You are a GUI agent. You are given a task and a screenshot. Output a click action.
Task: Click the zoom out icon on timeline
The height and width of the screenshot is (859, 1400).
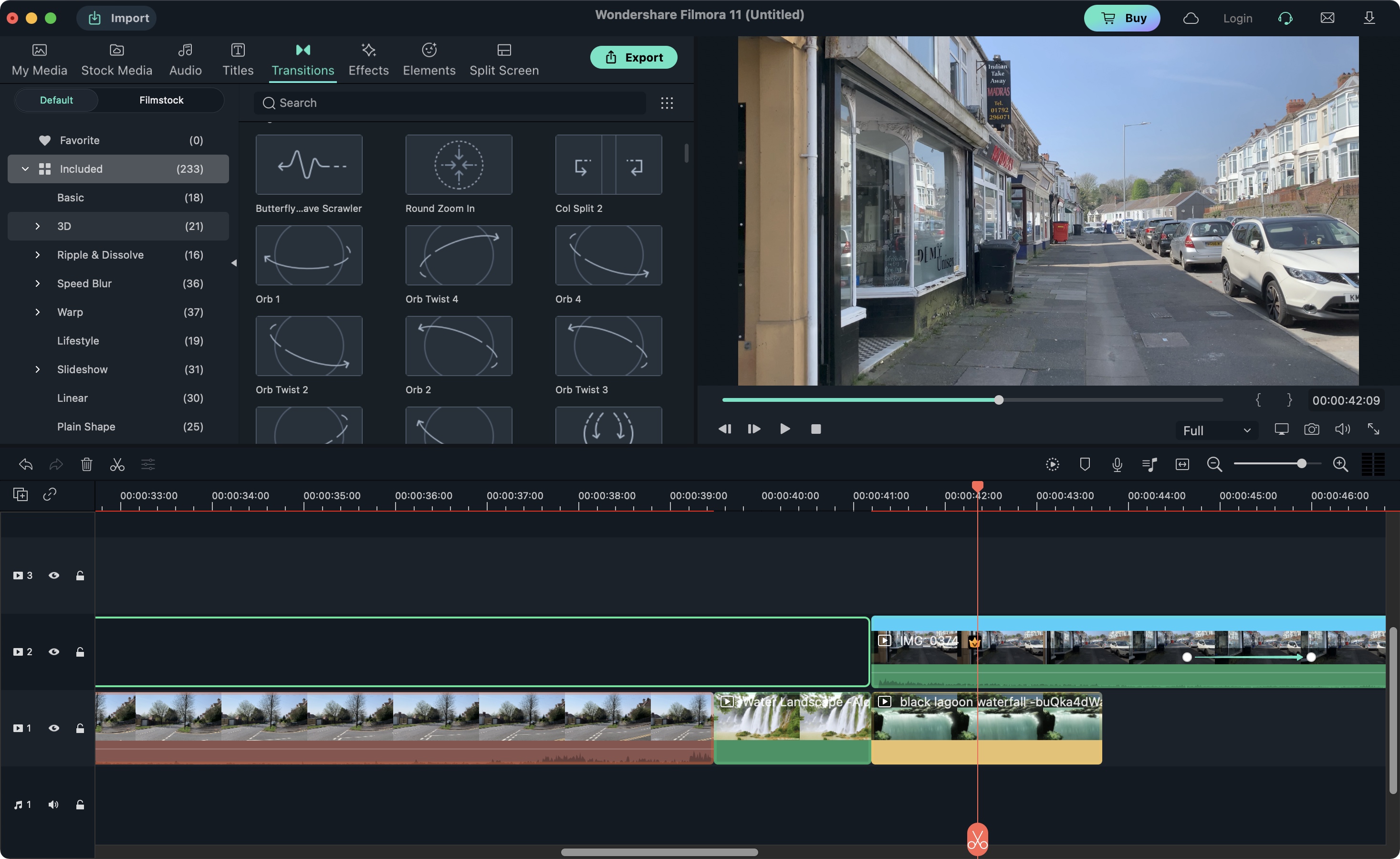tap(1215, 464)
